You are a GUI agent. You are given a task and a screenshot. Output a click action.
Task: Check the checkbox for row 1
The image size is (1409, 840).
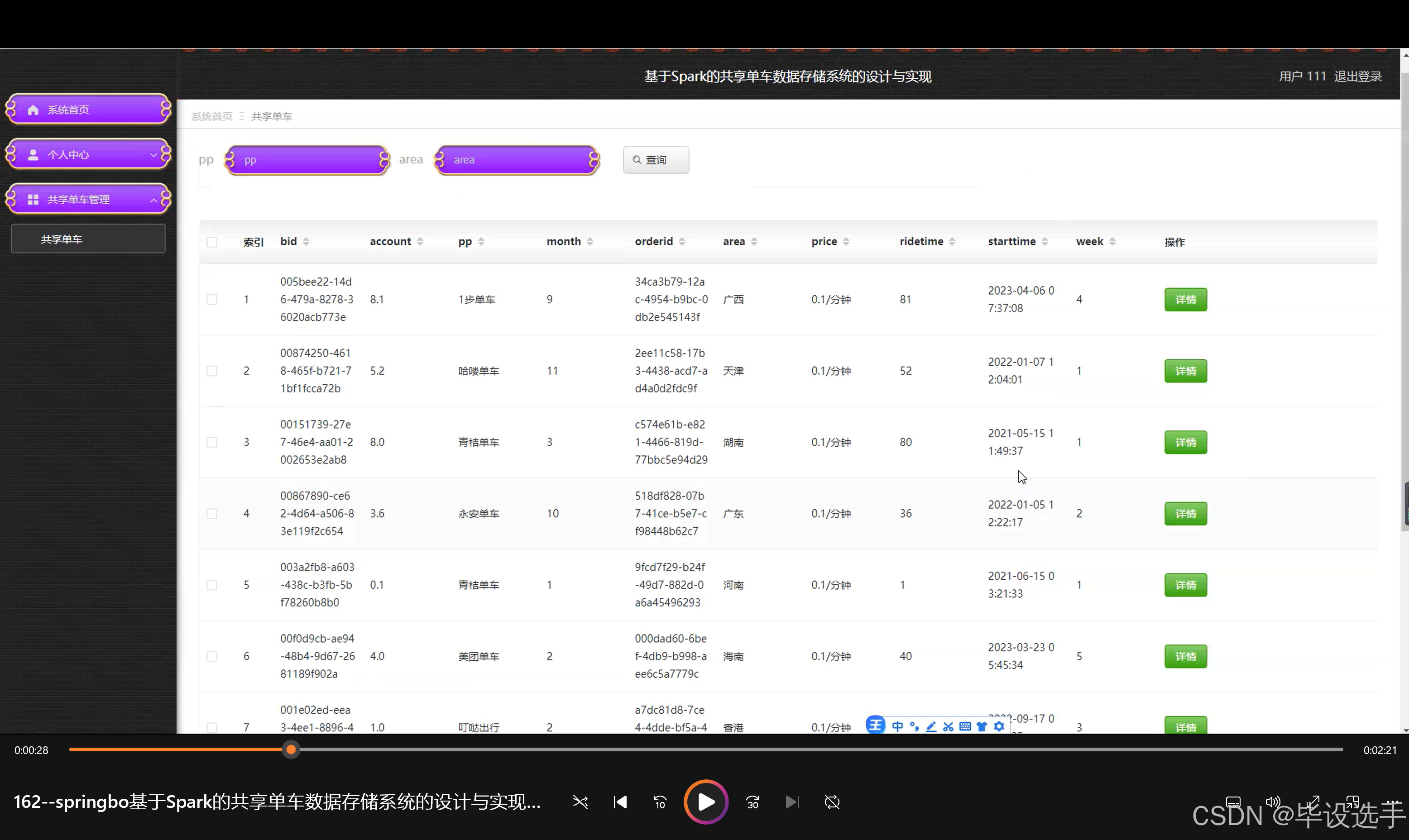212,300
